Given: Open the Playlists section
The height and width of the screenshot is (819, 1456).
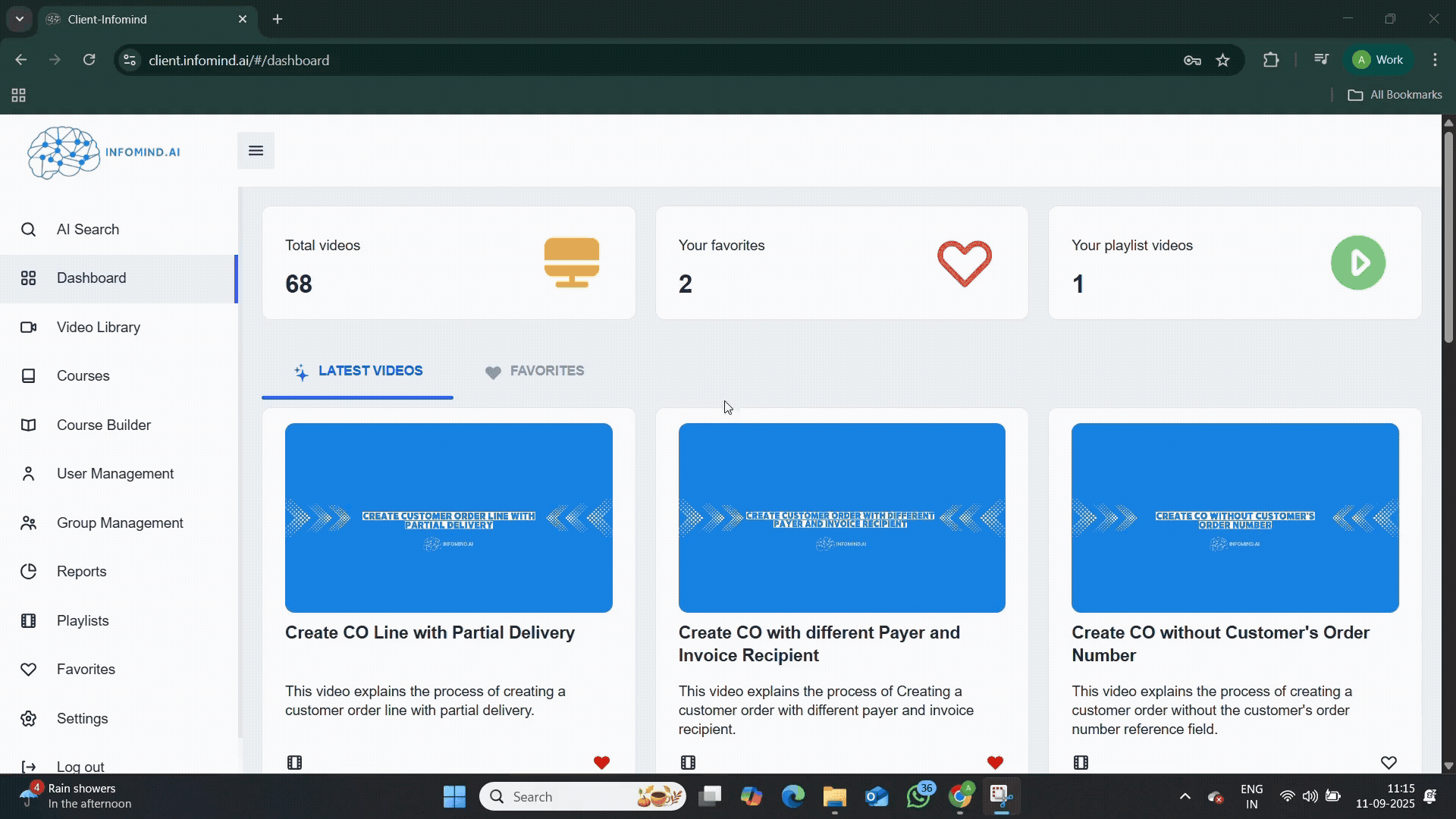Looking at the screenshot, I should coord(83,620).
